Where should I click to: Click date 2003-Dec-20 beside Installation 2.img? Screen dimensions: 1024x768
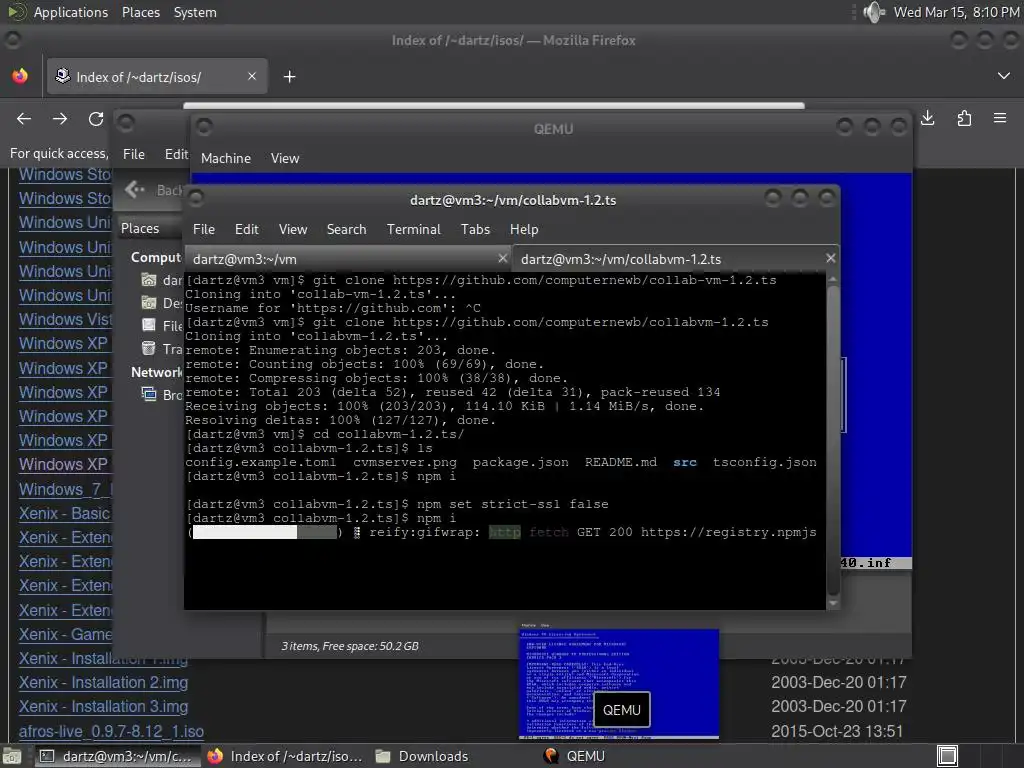tap(839, 682)
